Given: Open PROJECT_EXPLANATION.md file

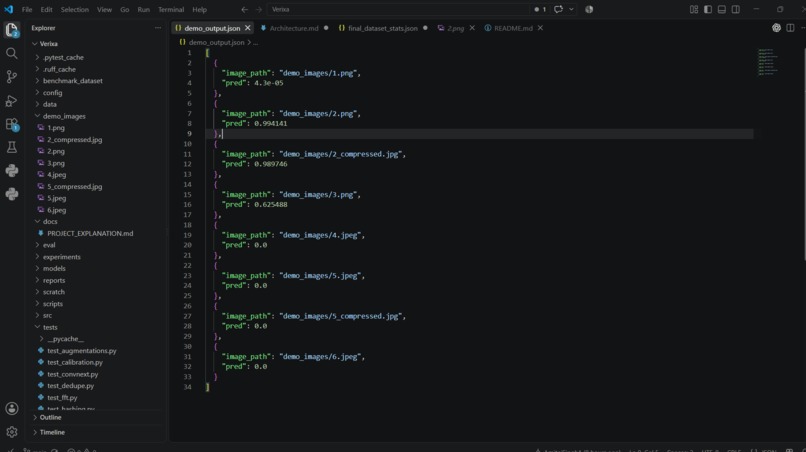Looking at the screenshot, I should coord(90,233).
